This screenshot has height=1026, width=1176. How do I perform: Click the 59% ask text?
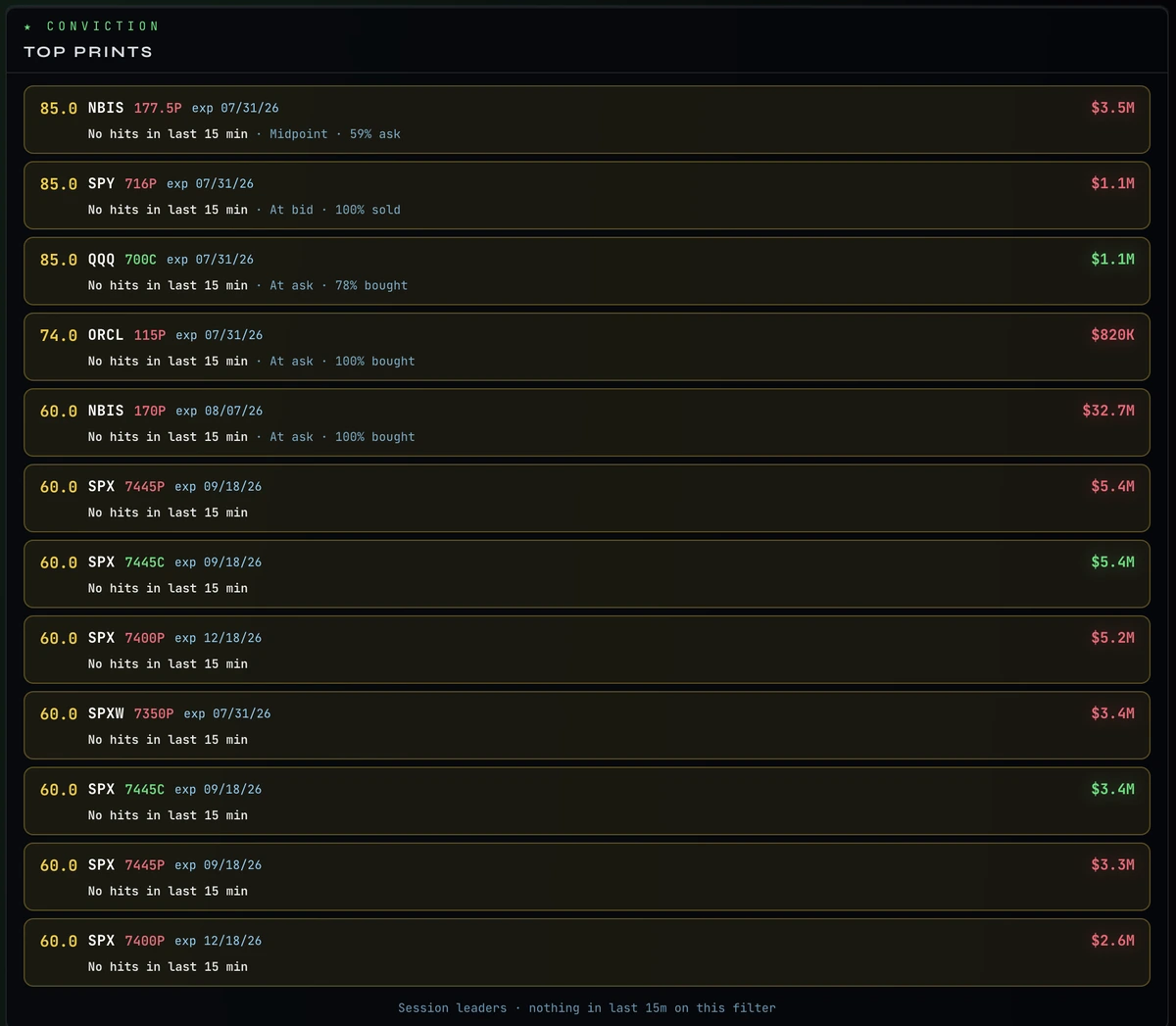tap(375, 134)
